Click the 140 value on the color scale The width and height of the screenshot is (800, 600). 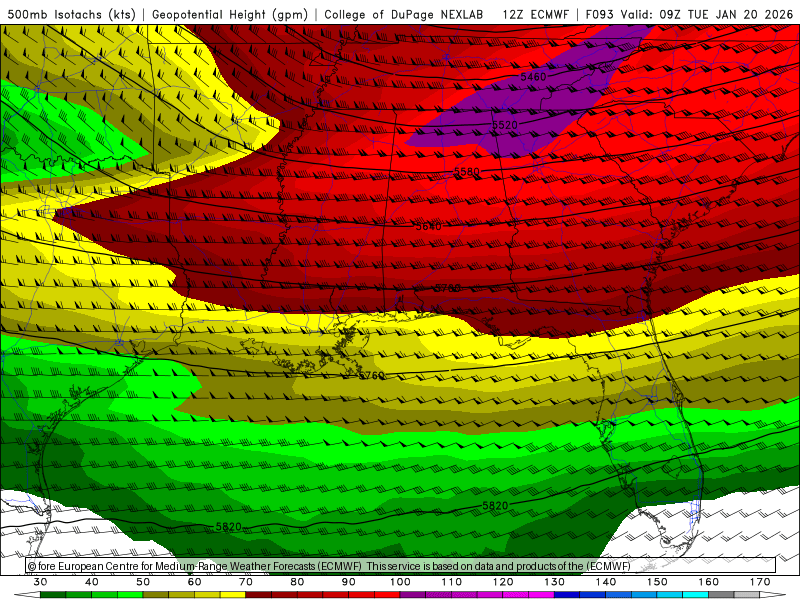click(x=606, y=582)
